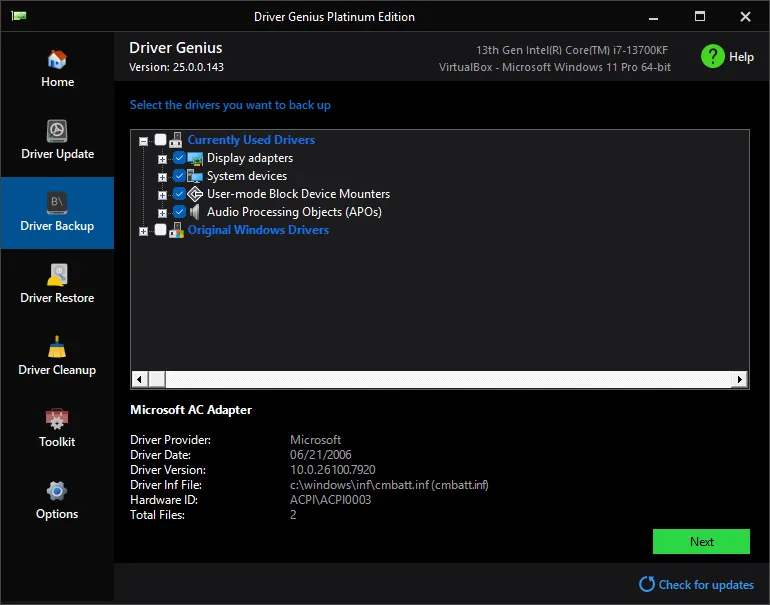Select User-mode Block Device Mounters label
770x605 pixels.
tap(299, 194)
